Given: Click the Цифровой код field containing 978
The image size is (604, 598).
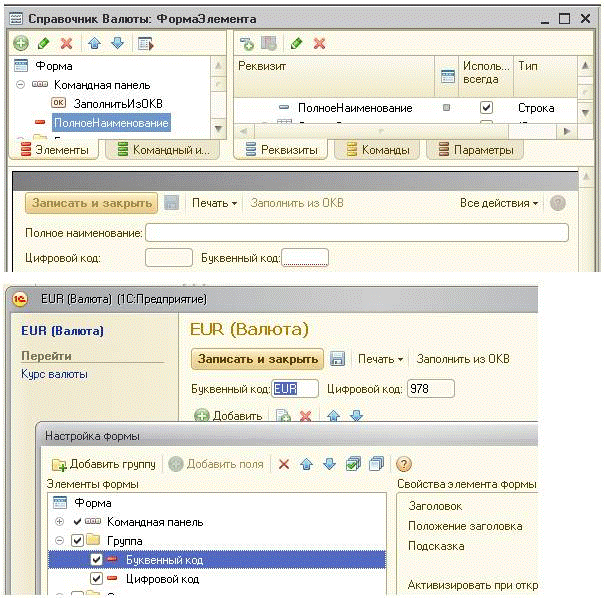Looking at the screenshot, I should [x=430, y=389].
